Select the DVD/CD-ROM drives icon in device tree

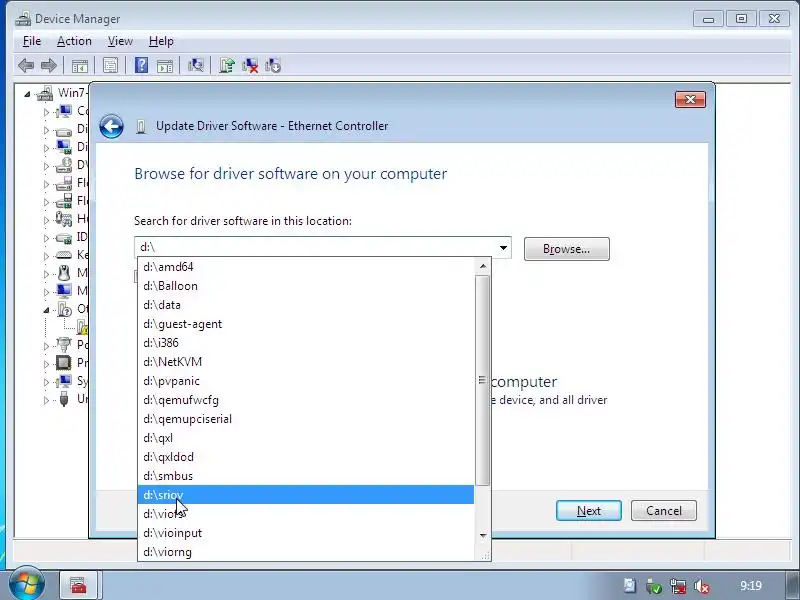point(64,165)
